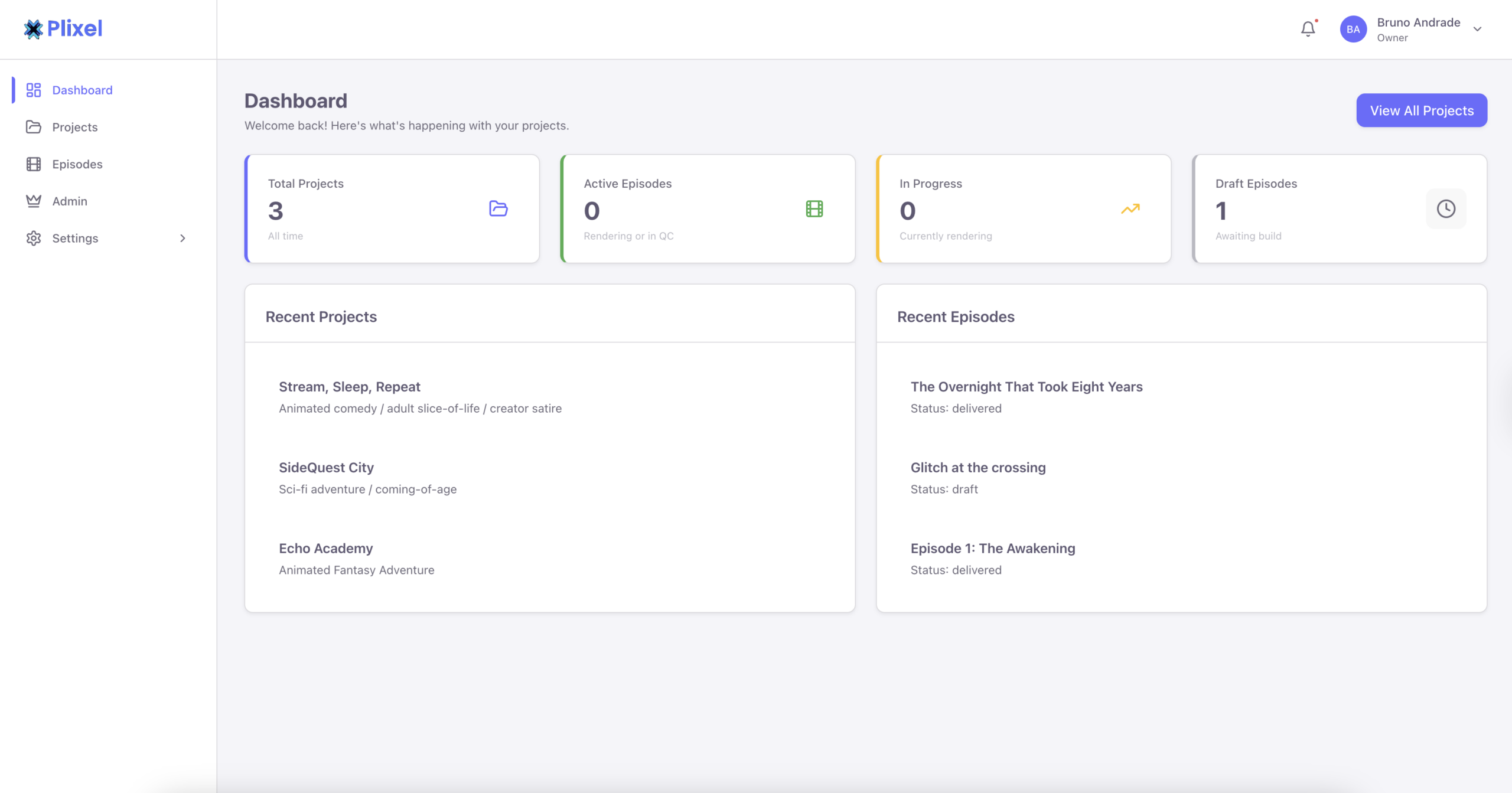Open the Echo Academy project
Screen dimensions: 1512x793
[325, 549]
